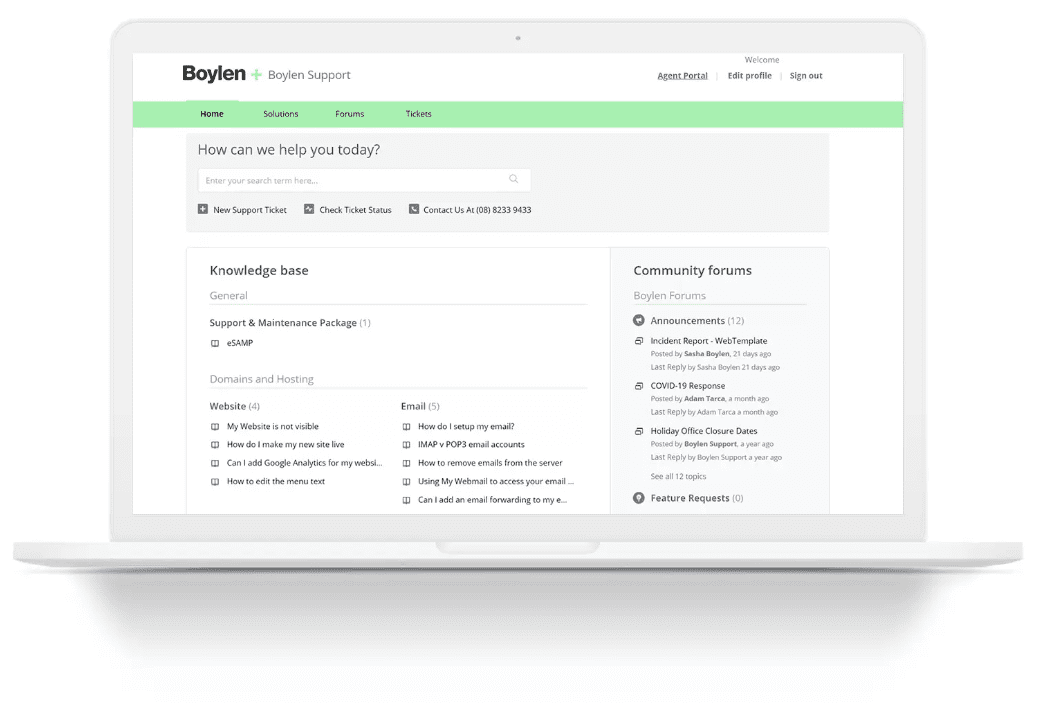Viewport: 1040px width, 704px height.
Task: Open the eSAMP article
Action: pyautogui.click(x=240, y=343)
